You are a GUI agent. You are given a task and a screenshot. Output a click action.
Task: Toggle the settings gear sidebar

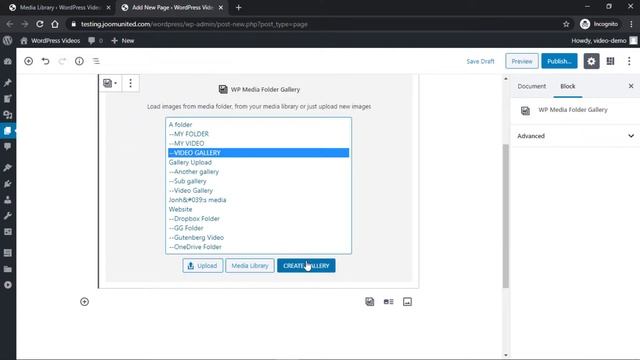[x=591, y=61]
